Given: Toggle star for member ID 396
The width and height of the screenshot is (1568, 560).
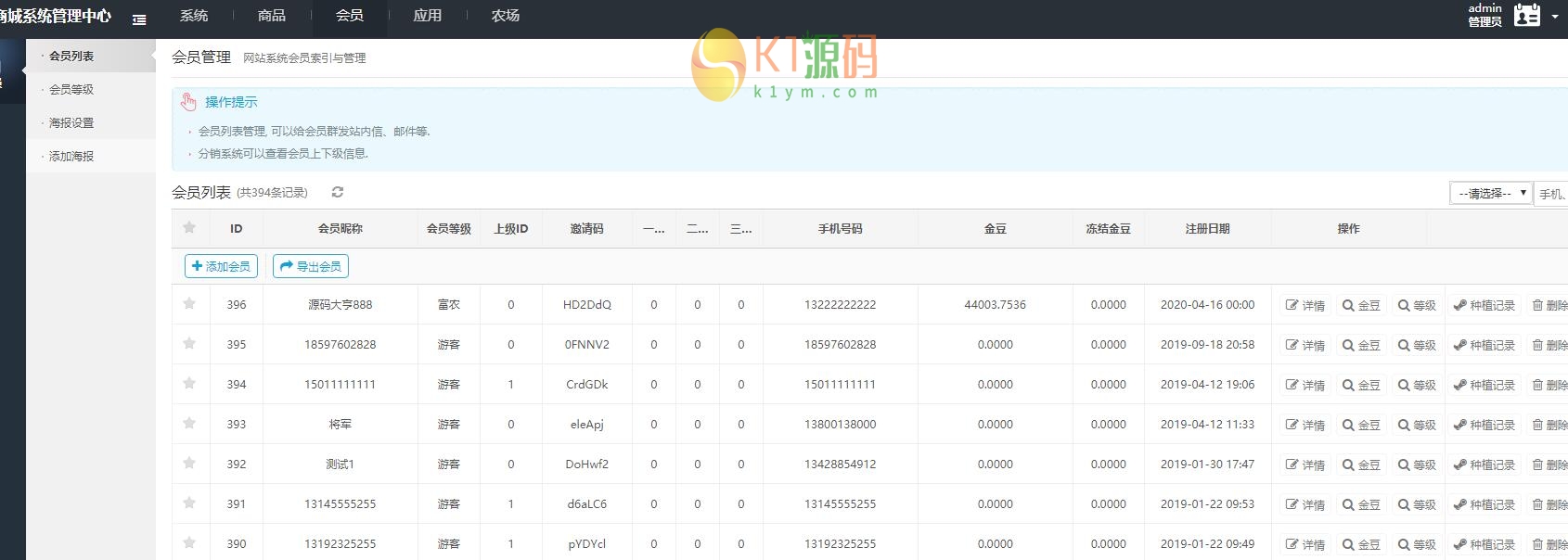Looking at the screenshot, I should click(189, 303).
